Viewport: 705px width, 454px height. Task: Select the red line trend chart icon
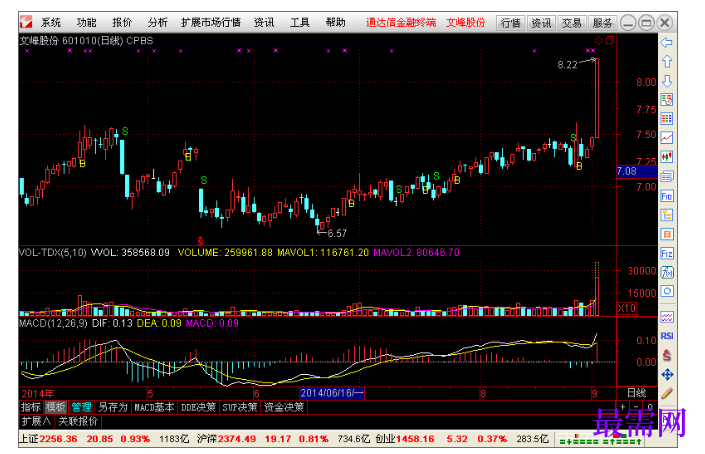[x=666, y=138]
